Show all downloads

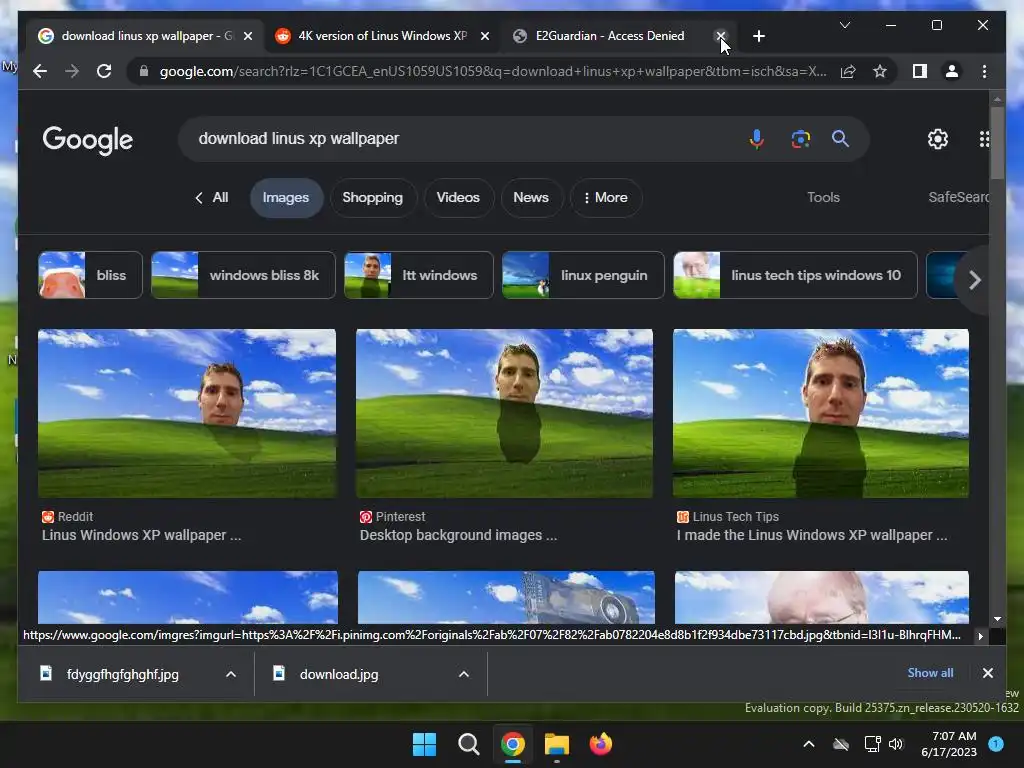(x=930, y=673)
